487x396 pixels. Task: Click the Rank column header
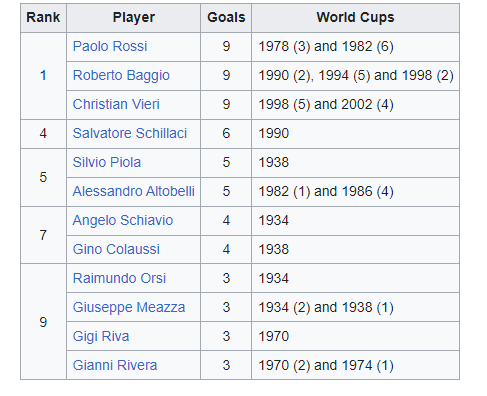click(x=43, y=18)
